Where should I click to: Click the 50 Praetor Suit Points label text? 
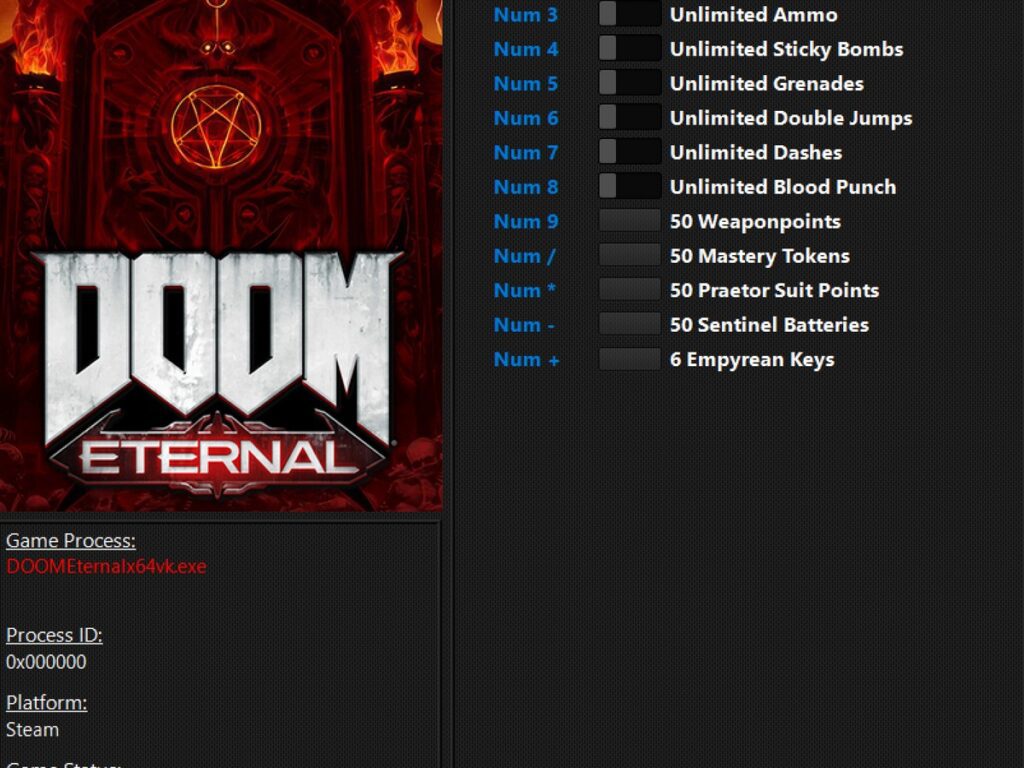[775, 290]
